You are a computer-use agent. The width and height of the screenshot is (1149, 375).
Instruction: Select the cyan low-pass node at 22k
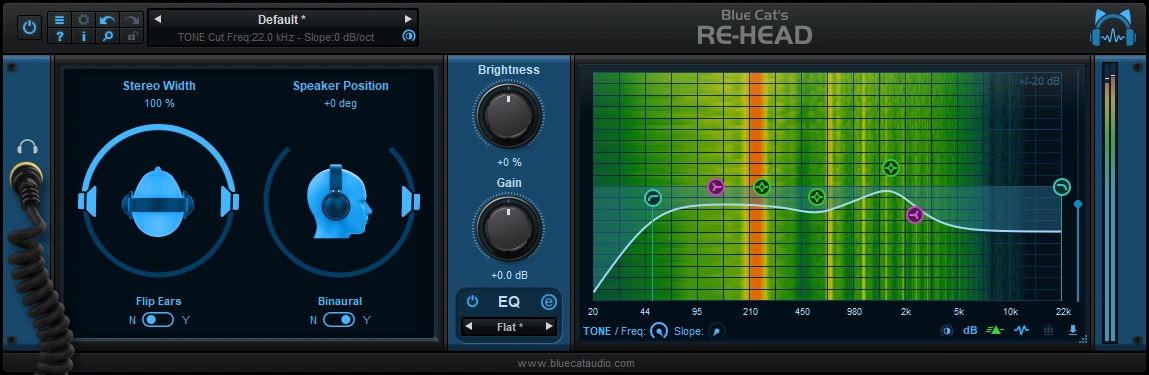point(1062,188)
